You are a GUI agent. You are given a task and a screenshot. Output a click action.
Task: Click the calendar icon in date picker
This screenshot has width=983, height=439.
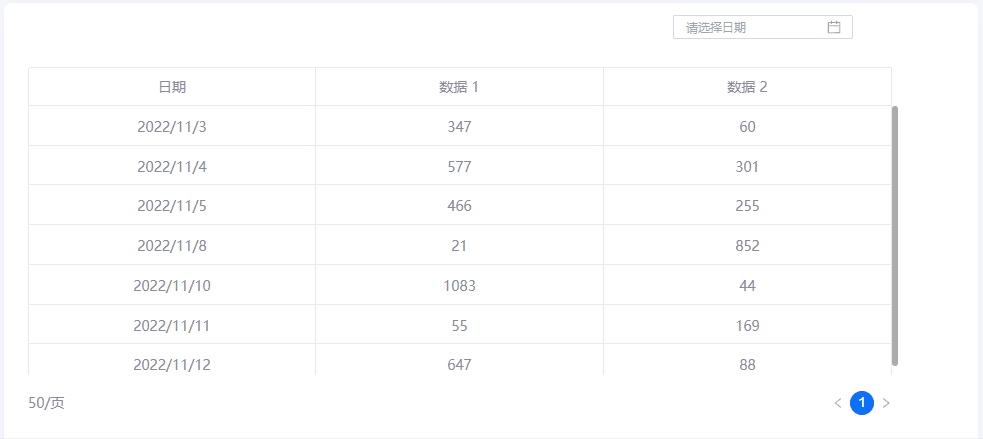(834, 27)
